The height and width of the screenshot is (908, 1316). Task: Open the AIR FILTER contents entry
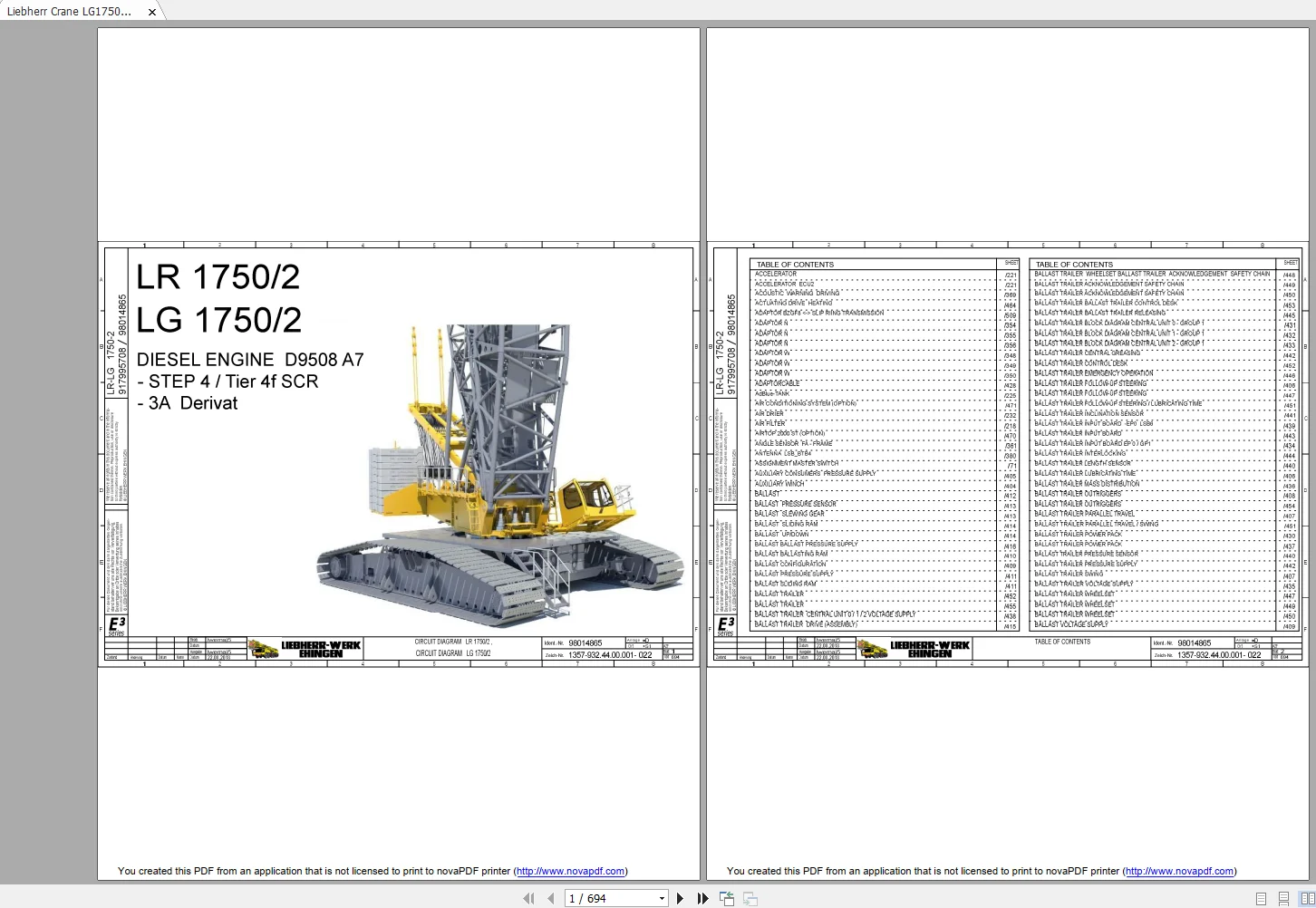[x=770, y=423]
